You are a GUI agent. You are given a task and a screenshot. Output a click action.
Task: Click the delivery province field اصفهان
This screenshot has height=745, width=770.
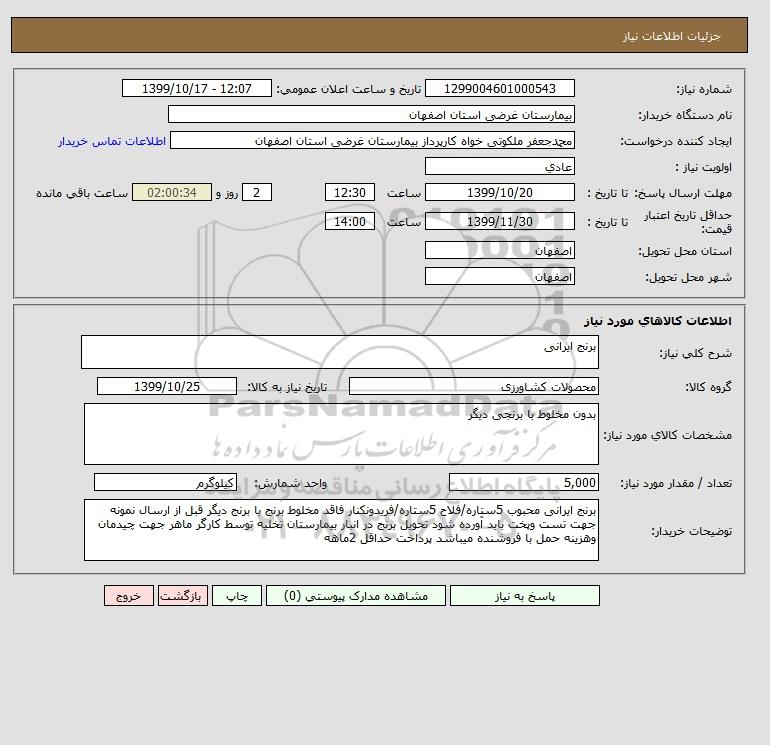coord(499,250)
